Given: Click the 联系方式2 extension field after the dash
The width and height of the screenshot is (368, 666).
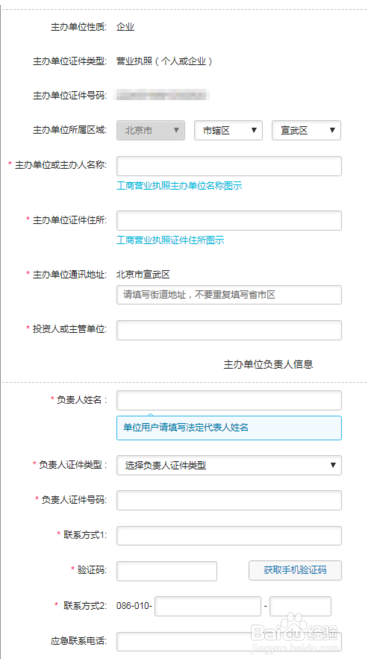Looking at the screenshot, I should [300, 606].
